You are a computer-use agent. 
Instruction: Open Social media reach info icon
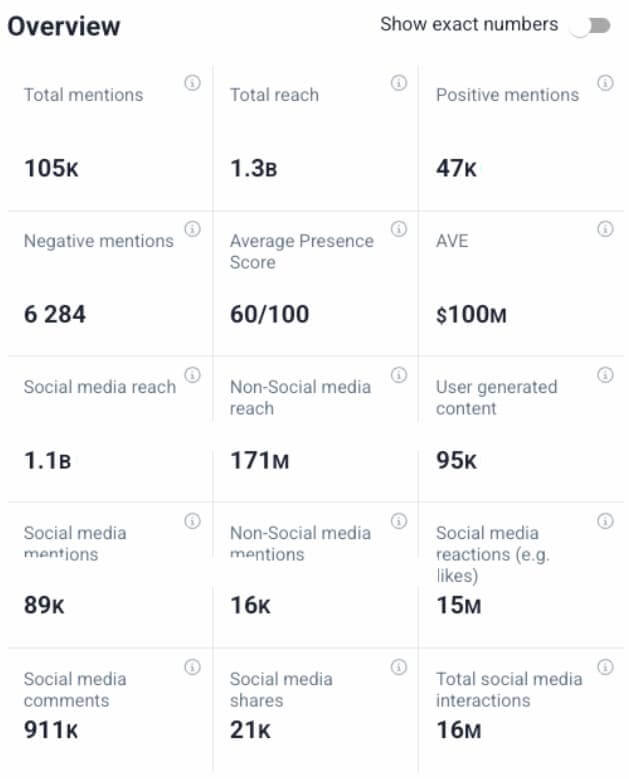192,375
